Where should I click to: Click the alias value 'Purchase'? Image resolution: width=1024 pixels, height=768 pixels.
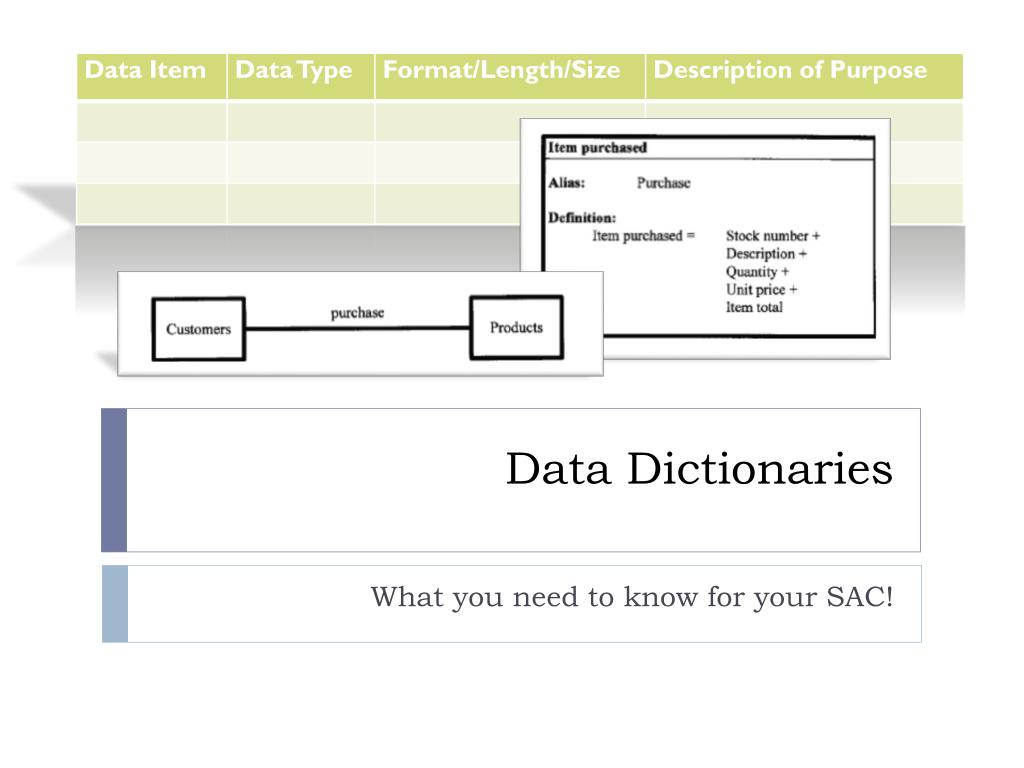coord(664,183)
